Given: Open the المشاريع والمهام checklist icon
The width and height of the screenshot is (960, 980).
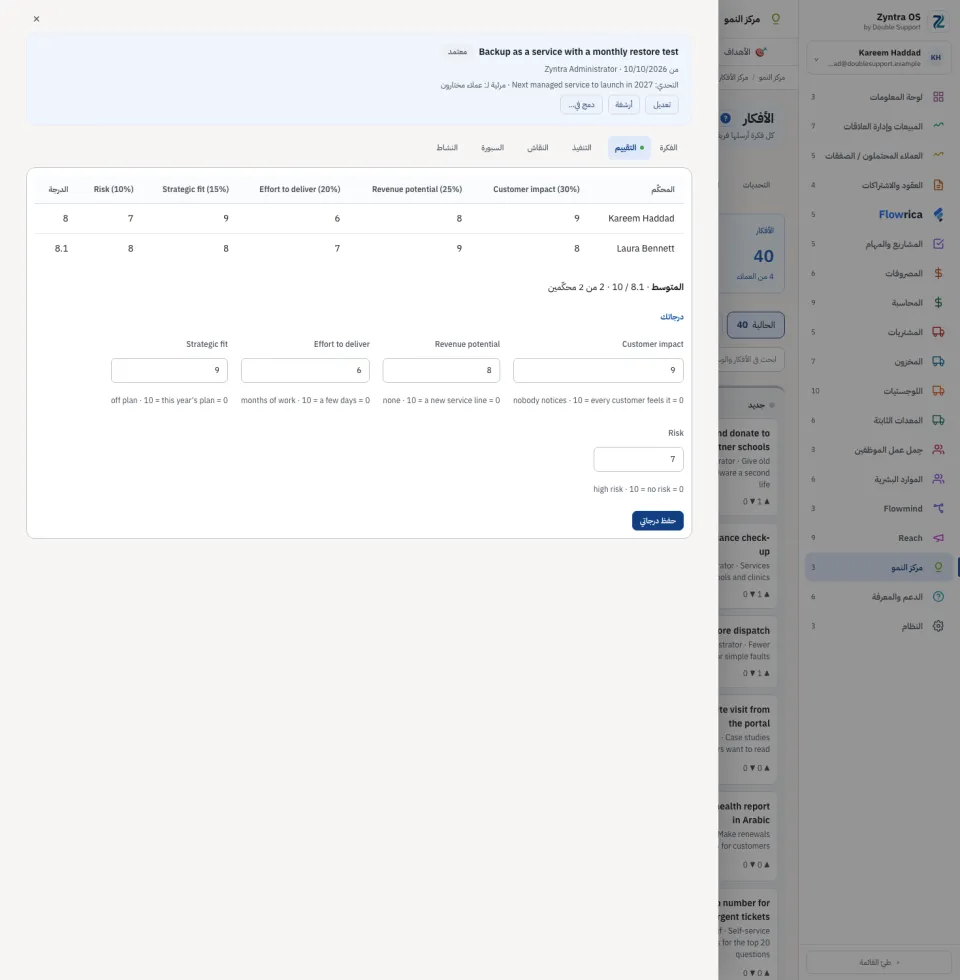Looking at the screenshot, I should pos(938,244).
